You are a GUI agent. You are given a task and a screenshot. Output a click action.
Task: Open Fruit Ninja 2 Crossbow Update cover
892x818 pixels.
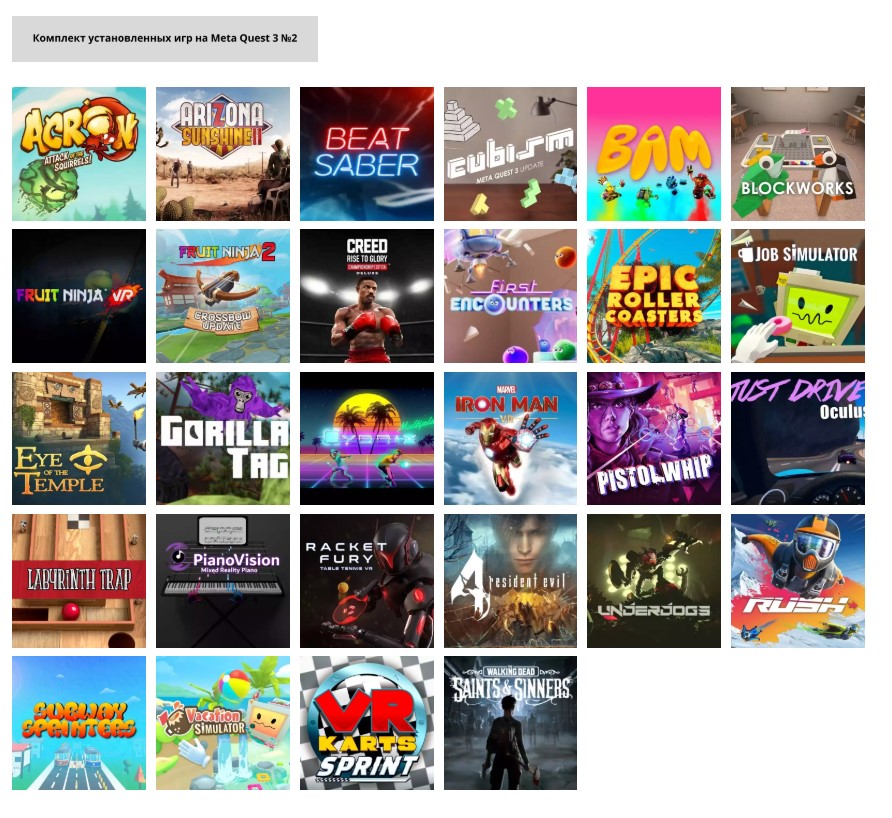coord(223,296)
